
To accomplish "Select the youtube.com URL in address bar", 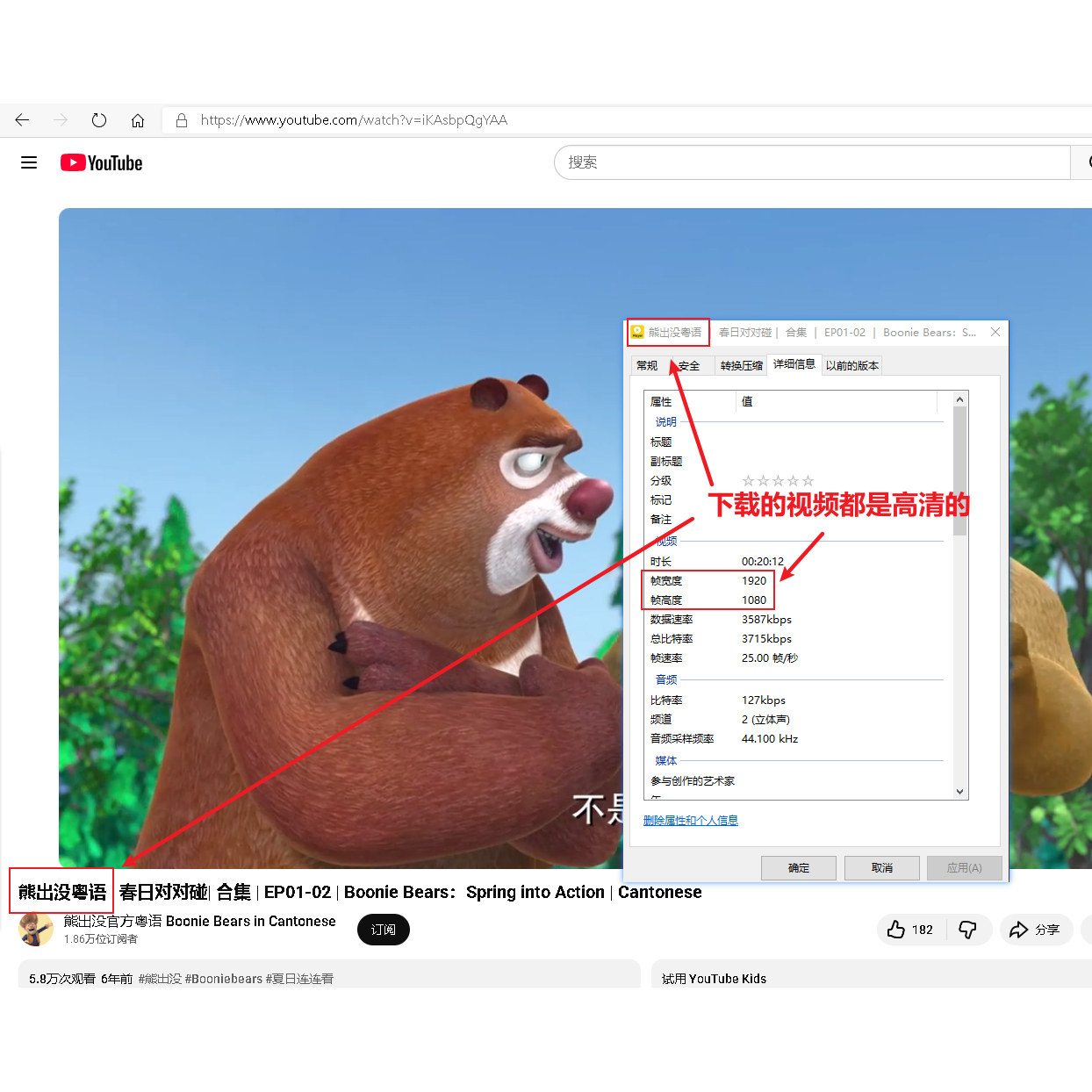I will click(x=354, y=120).
